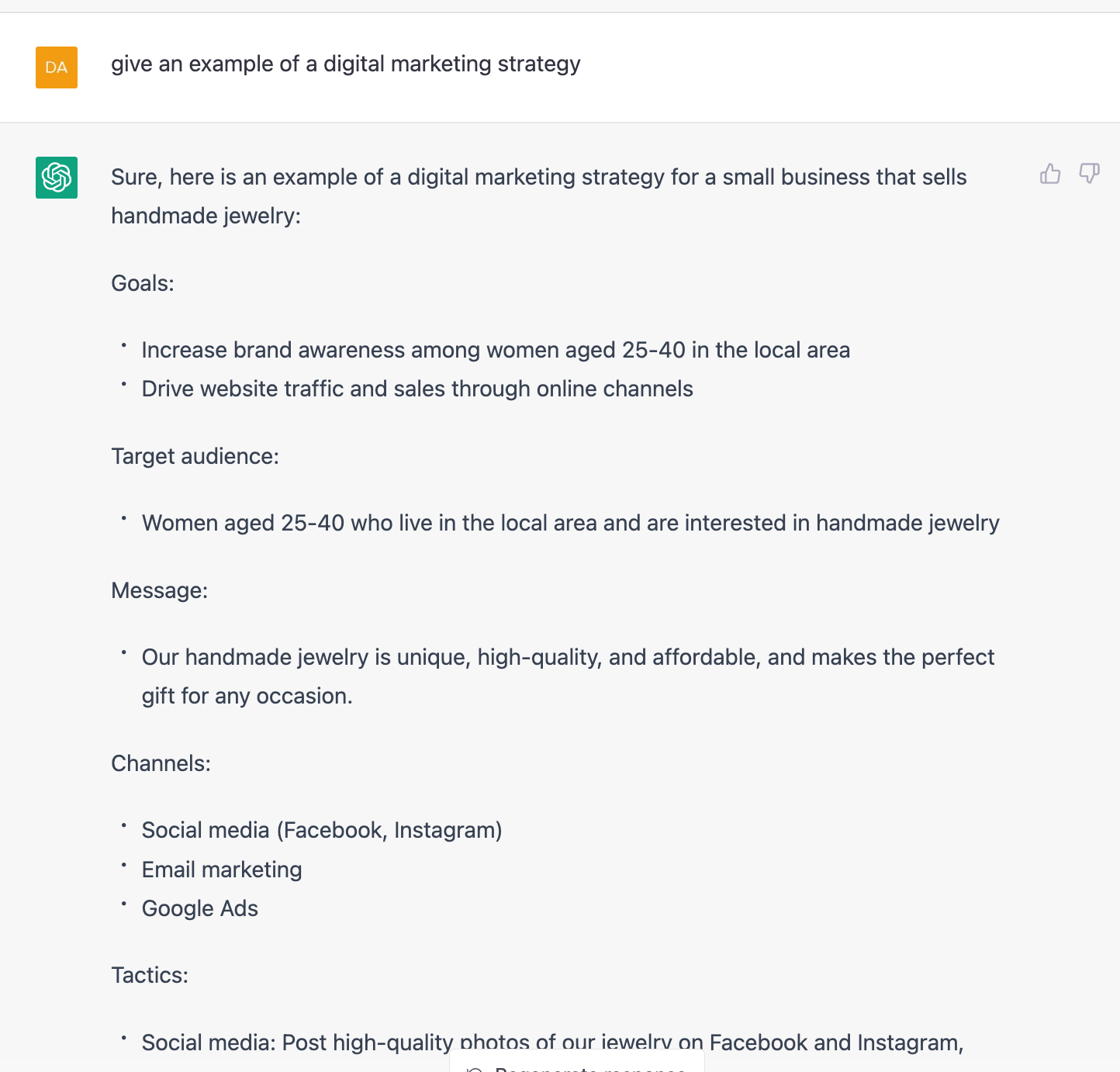The image size is (1120, 1072).
Task: Click the "Email marketing" list item
Action: [x=221, y=870]
